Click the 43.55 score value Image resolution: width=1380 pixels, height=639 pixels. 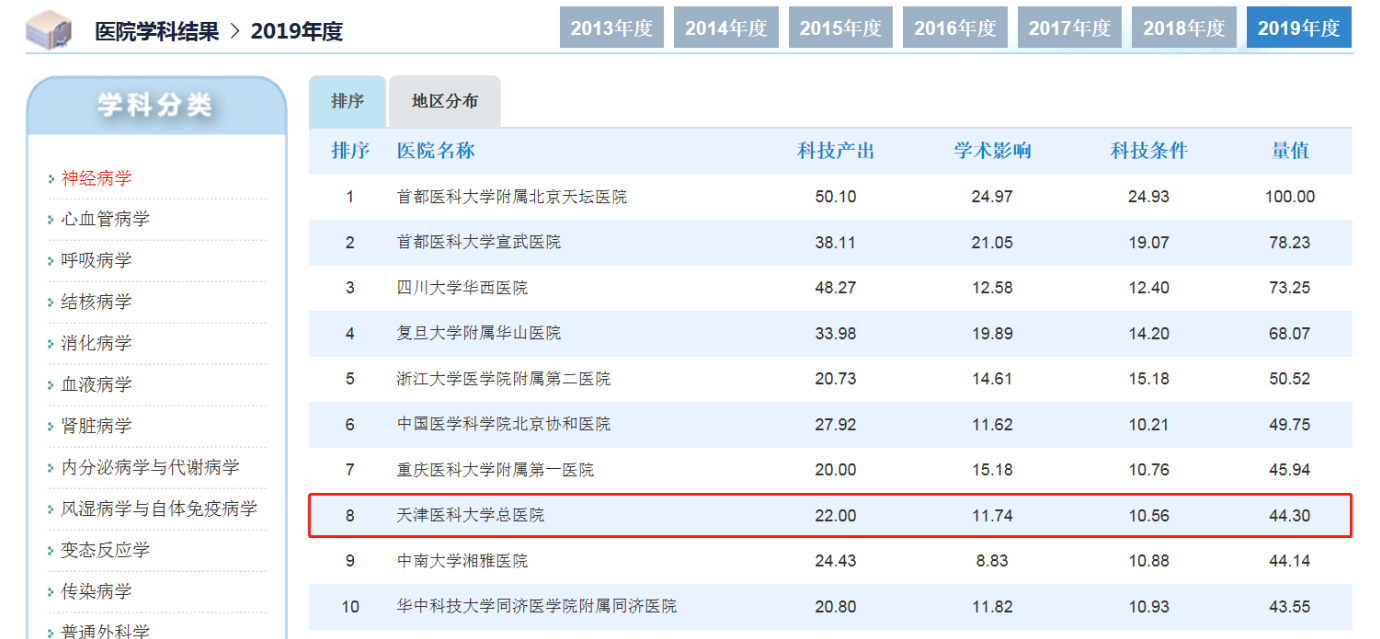[1290, 606]
